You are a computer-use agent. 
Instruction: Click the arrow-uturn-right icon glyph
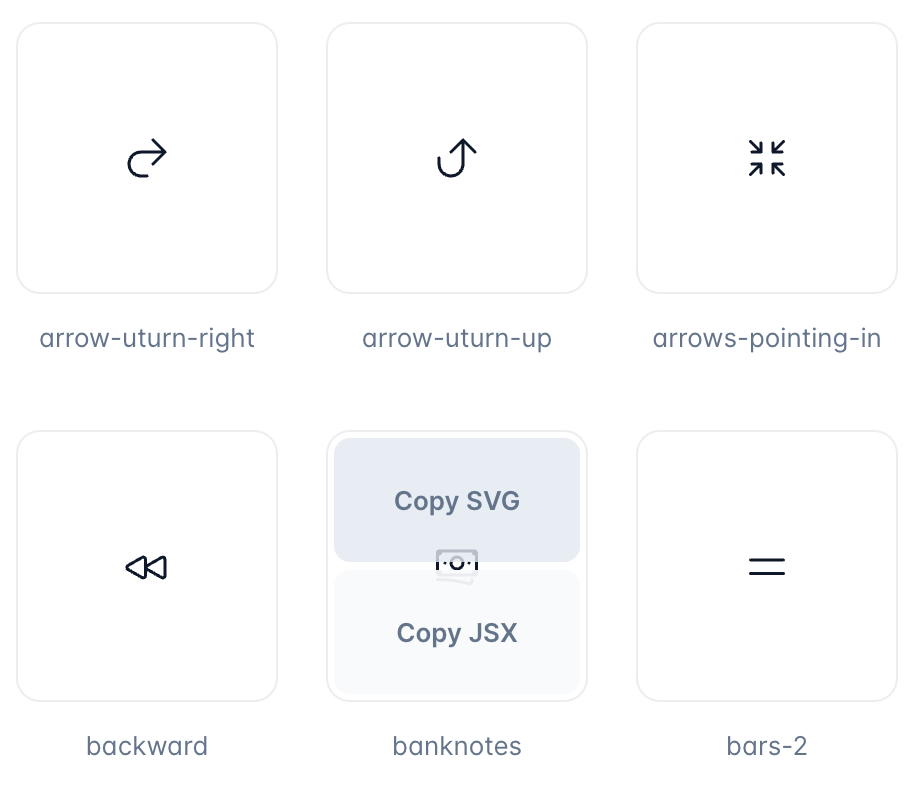(x=147, y=158)
